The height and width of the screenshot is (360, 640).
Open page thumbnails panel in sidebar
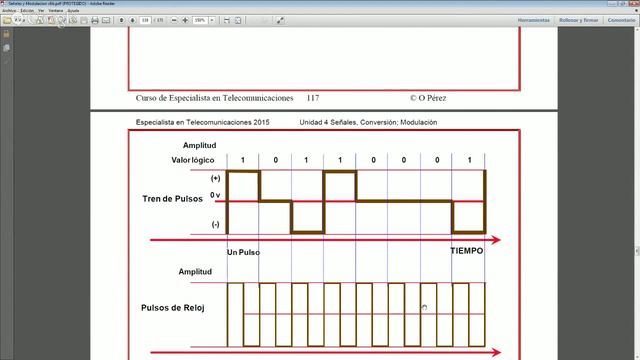pyautogui.click(x=7, y=48)
